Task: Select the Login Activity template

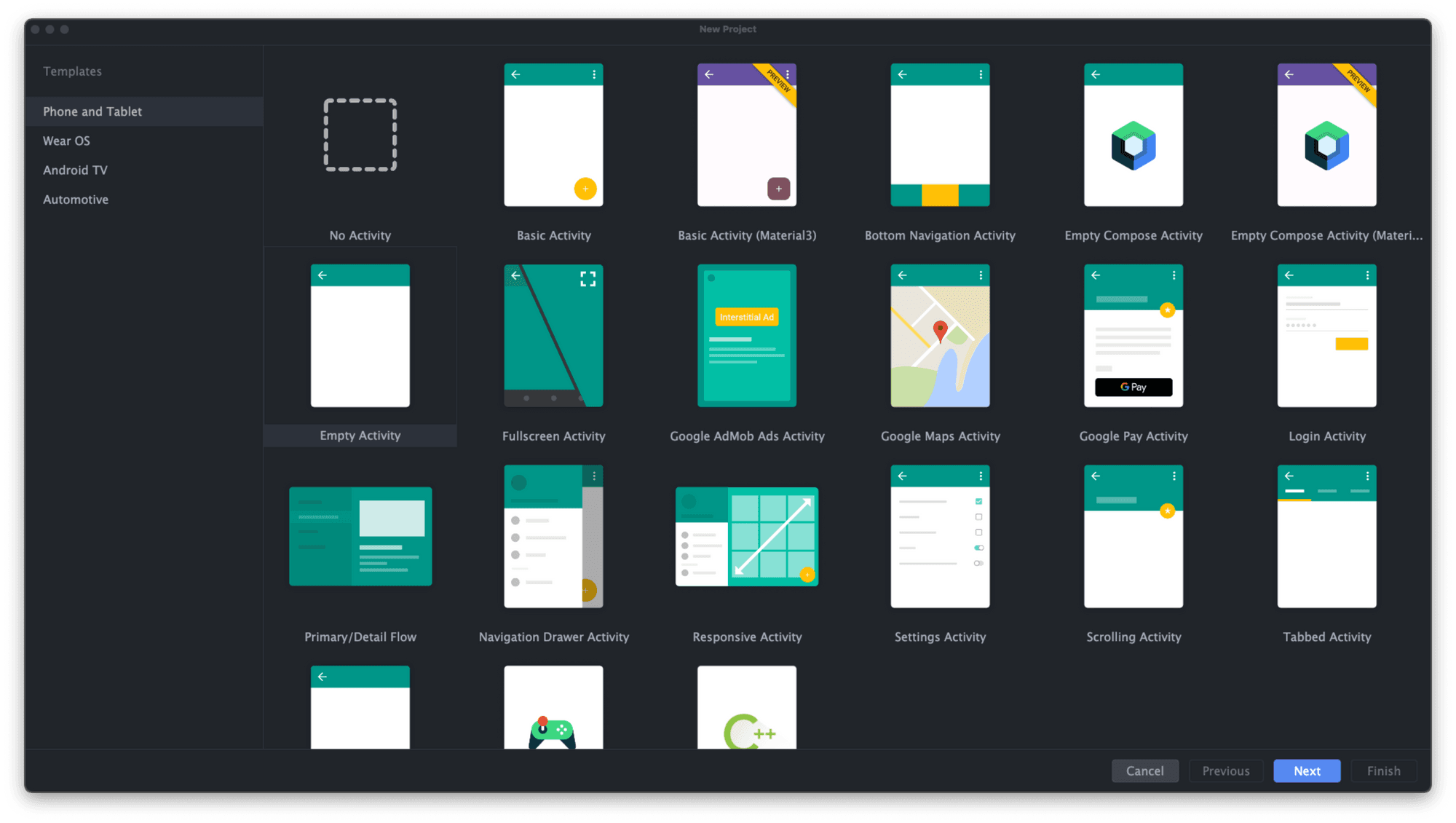Action: pos(1326,336)
